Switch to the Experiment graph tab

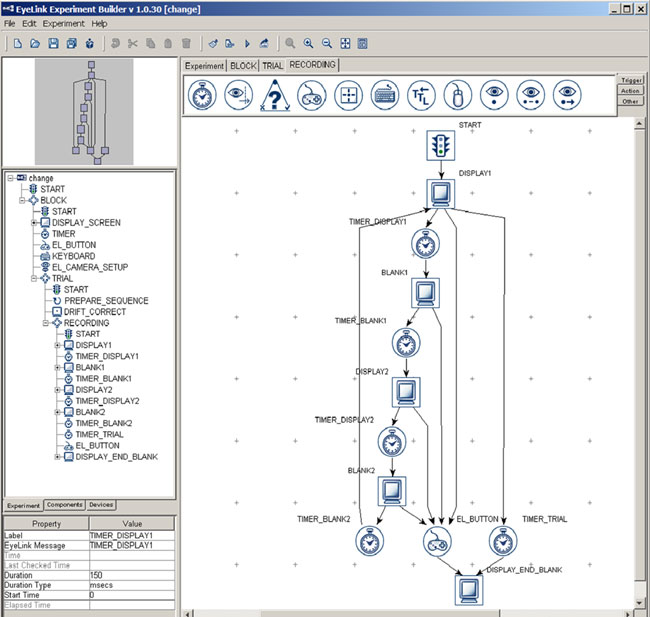pyautogui.click(x=204, y=66)
